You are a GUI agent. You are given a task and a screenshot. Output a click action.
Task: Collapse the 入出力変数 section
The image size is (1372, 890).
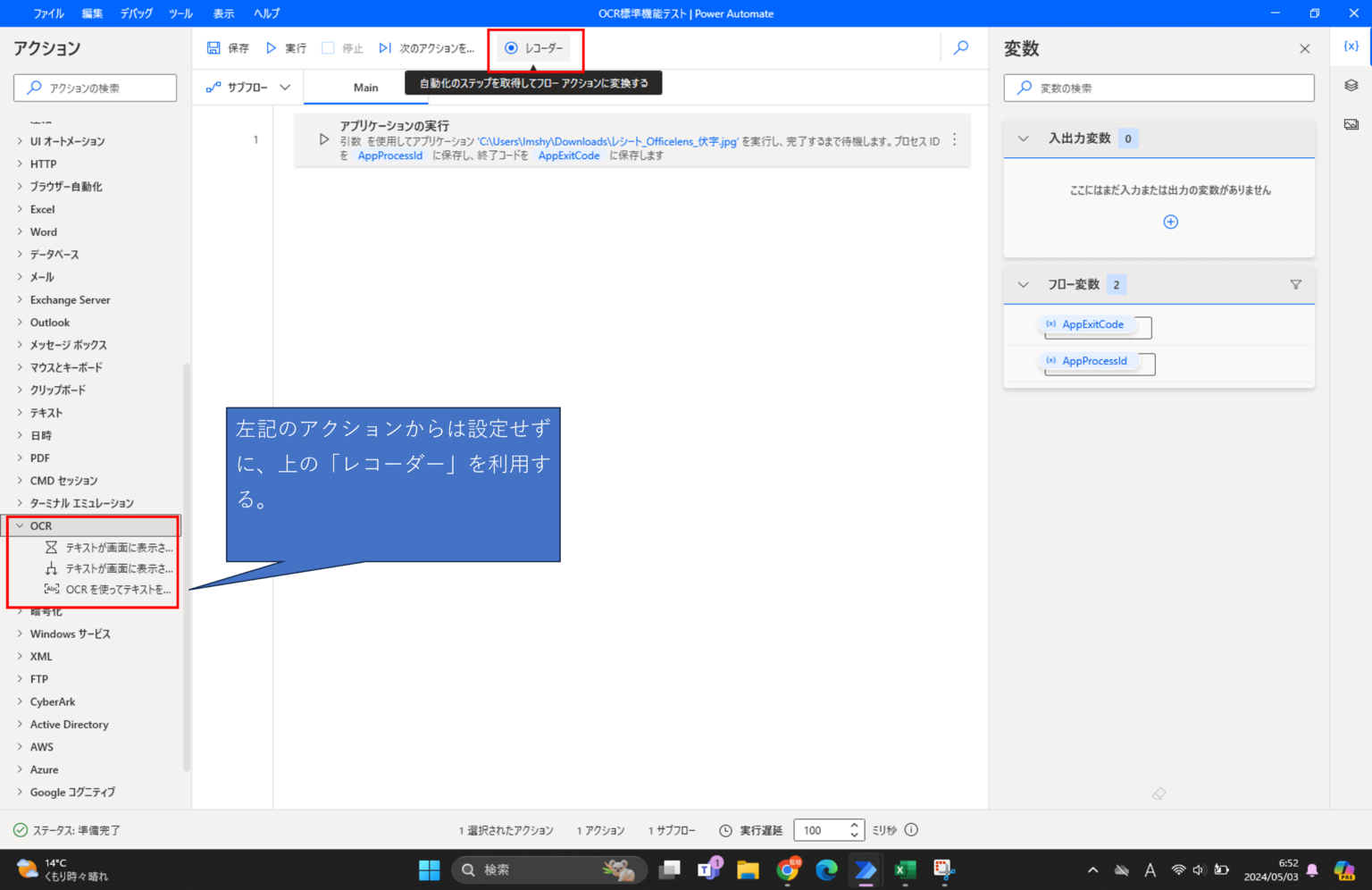tap(1024, 138)
